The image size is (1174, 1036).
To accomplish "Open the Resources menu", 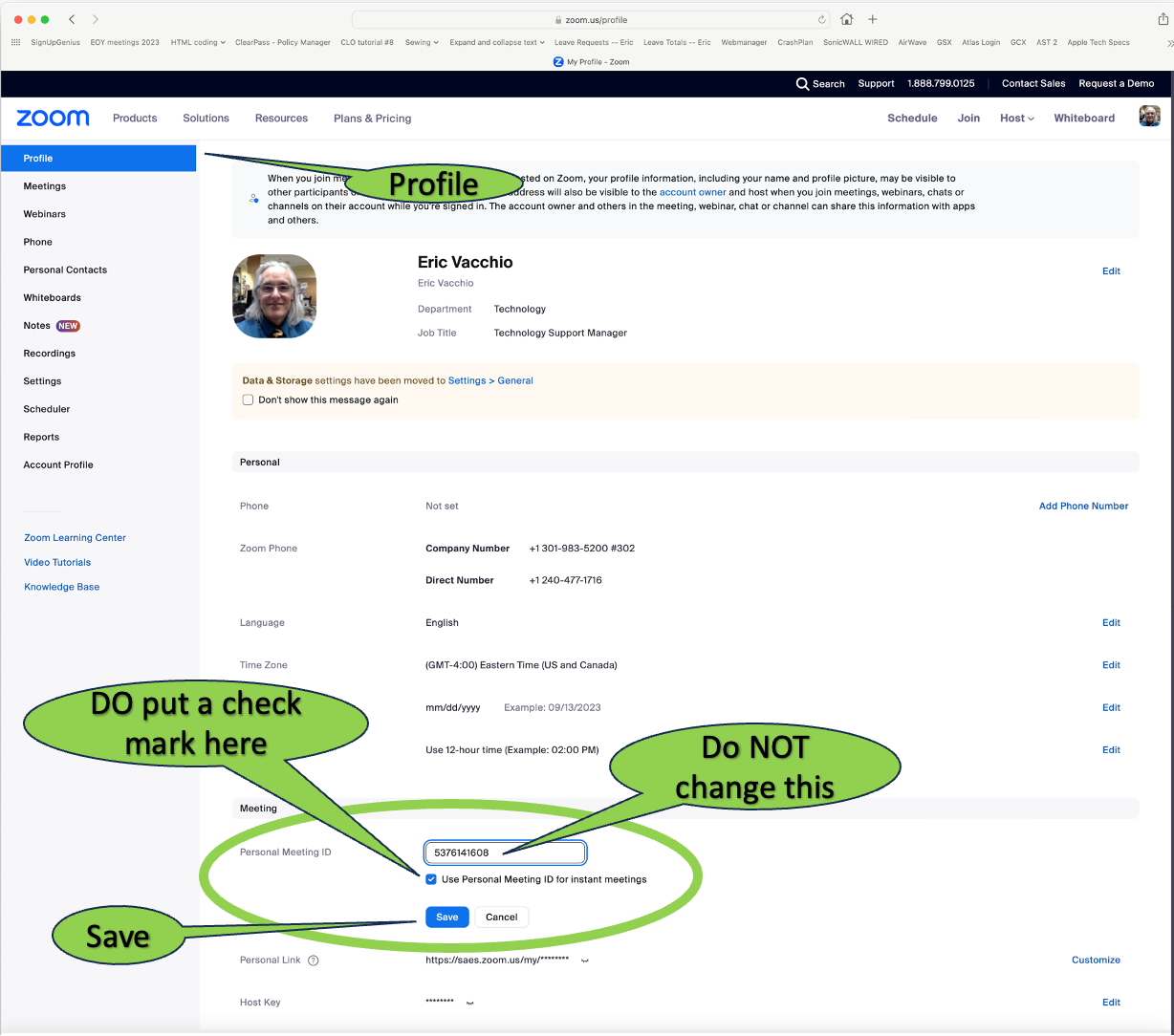I will point(281,119).
